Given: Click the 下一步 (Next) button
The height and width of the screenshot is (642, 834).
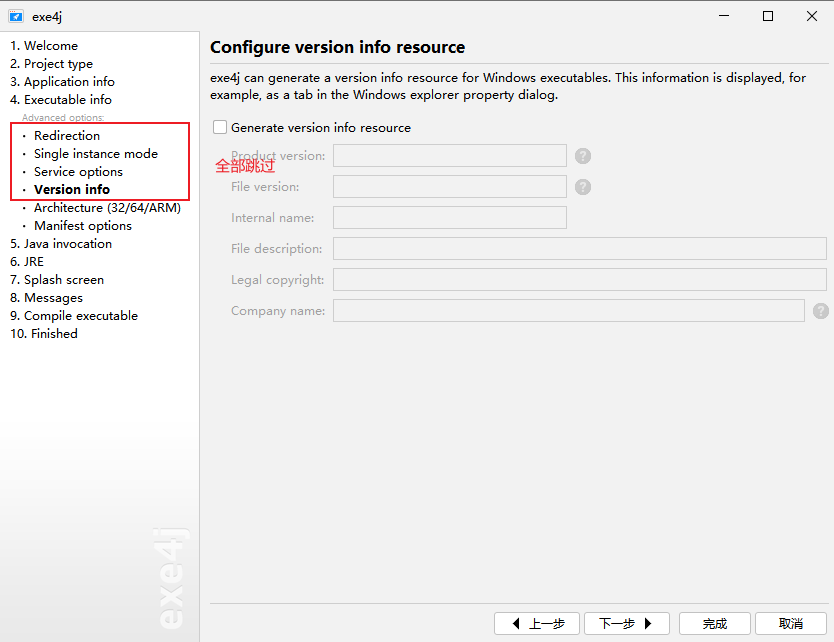Looking at the screenshot, I should tap(625, 623).
